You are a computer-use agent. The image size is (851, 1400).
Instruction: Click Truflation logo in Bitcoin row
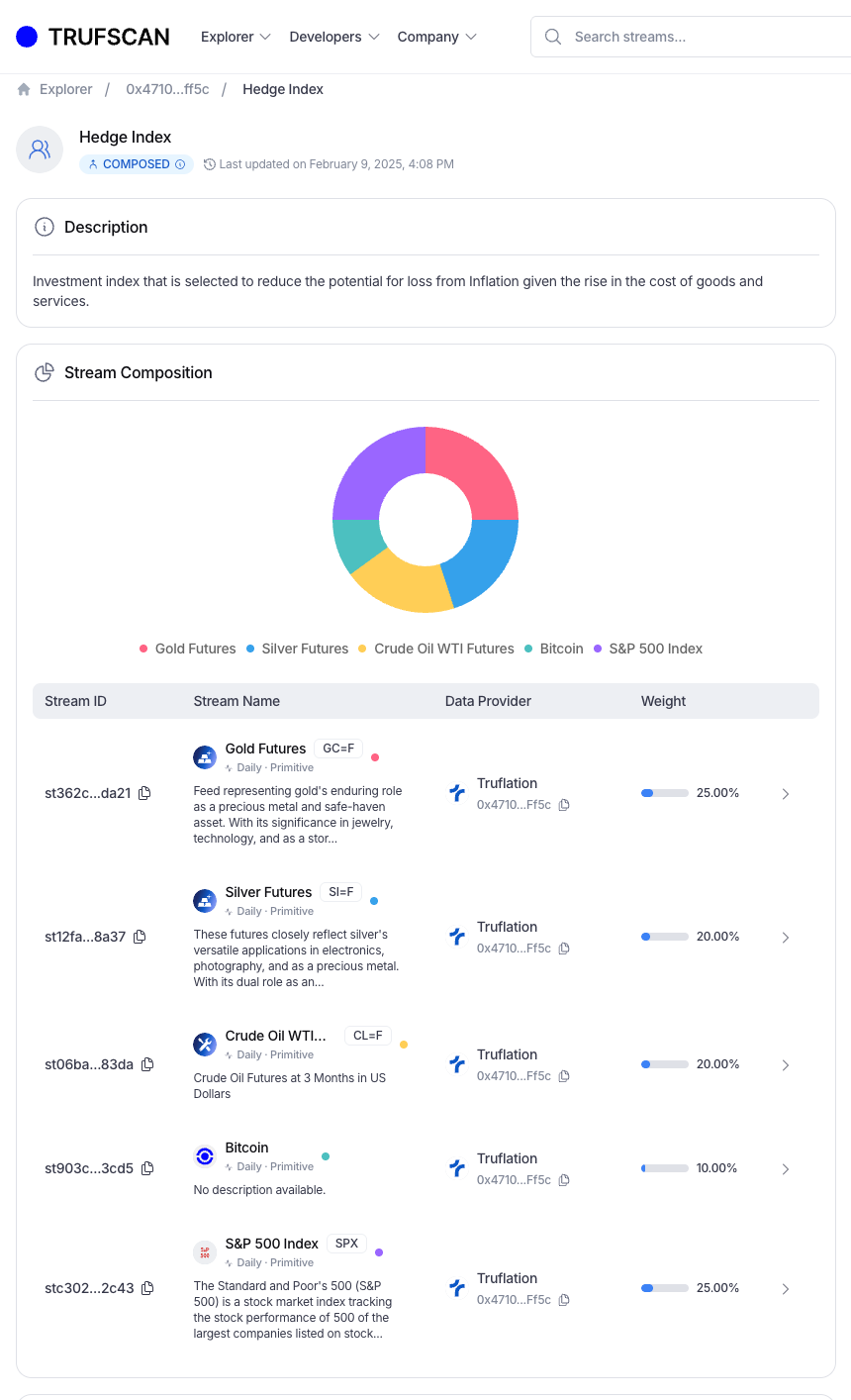[x=457, y=1168]
